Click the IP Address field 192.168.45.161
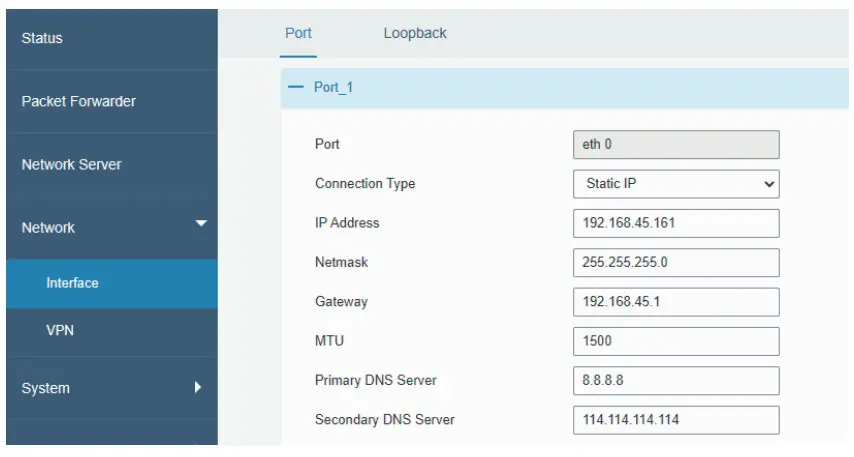Viewport: 854px width, 457px height. click(x=676, y=223)
